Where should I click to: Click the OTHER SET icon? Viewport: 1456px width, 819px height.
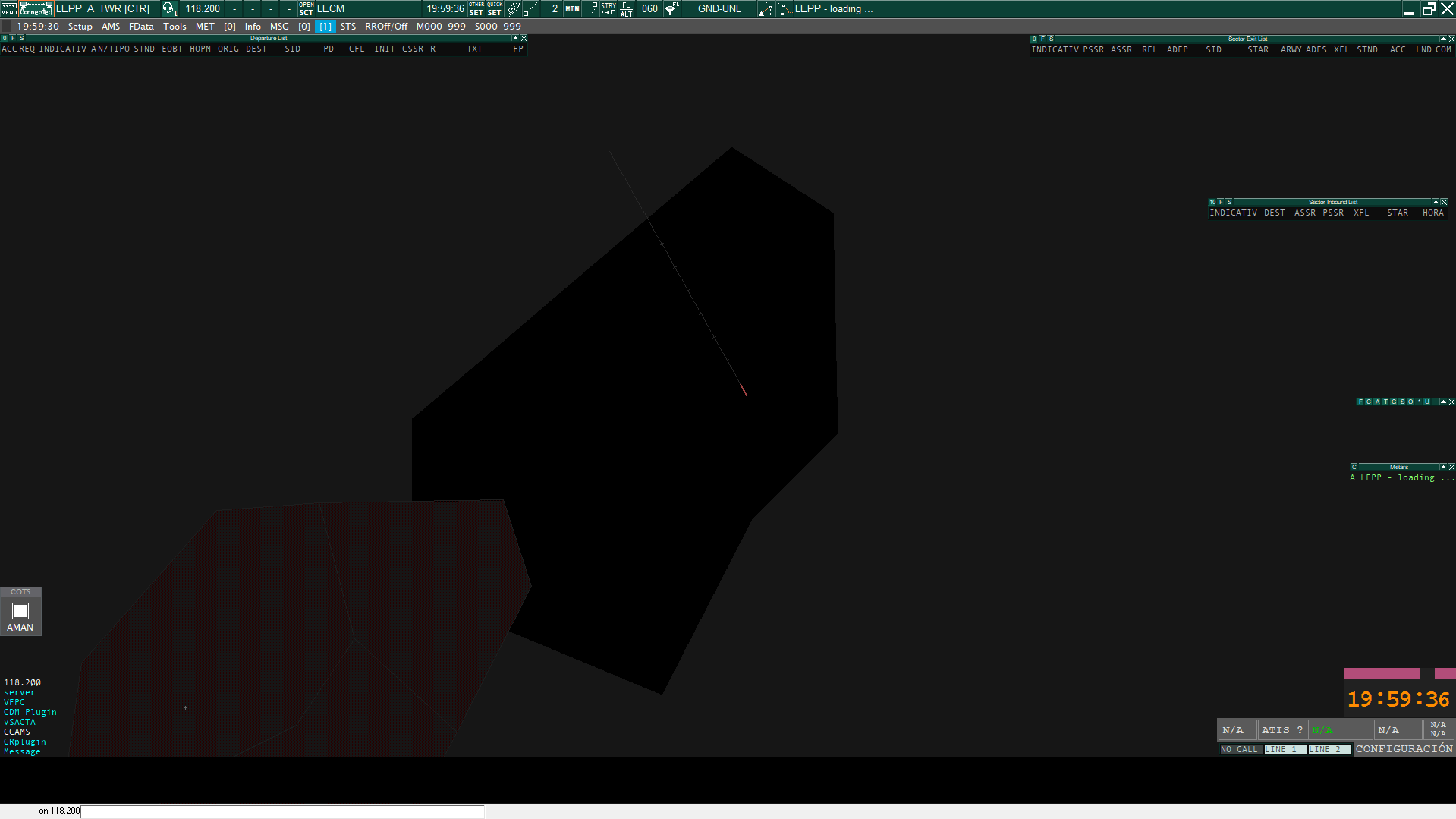pos(476,8)
